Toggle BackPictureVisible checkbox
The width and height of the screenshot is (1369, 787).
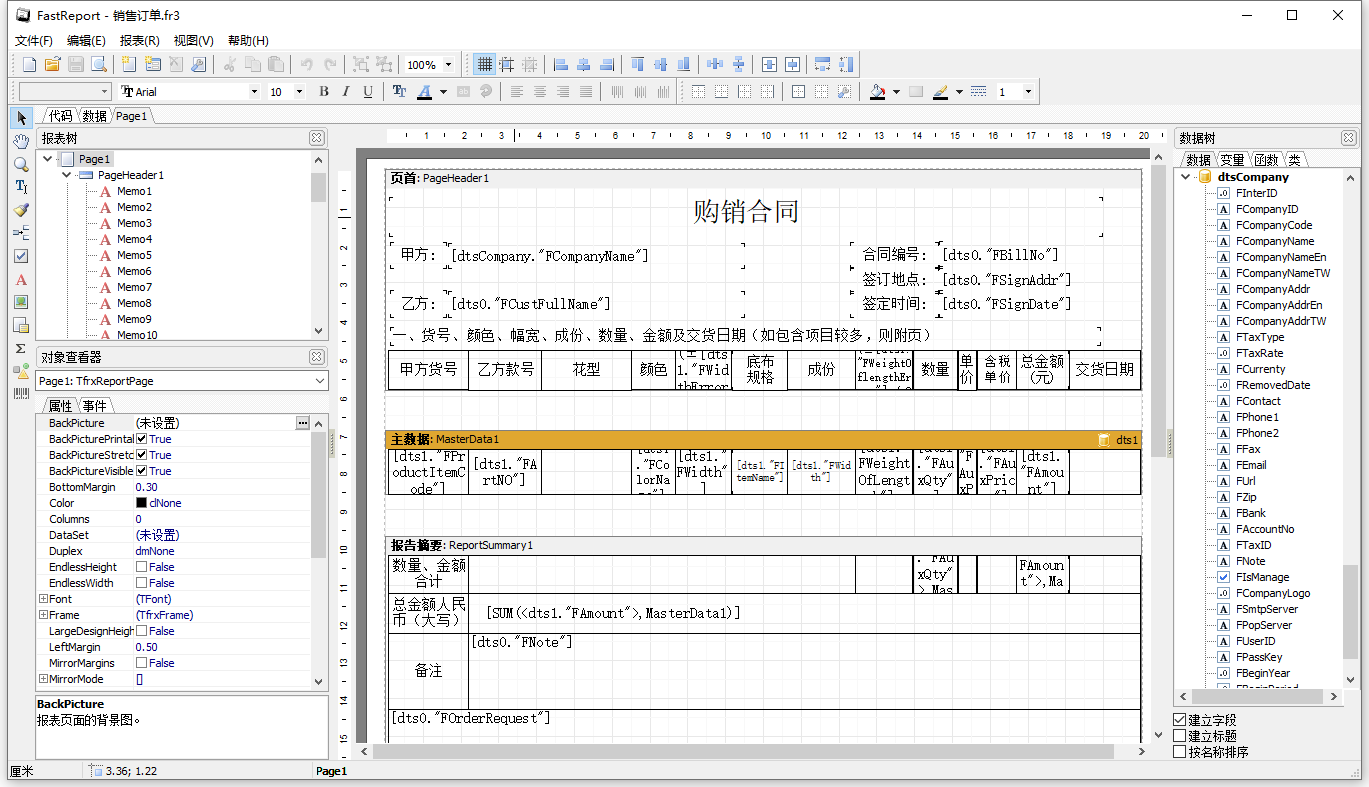coord(142,471)
